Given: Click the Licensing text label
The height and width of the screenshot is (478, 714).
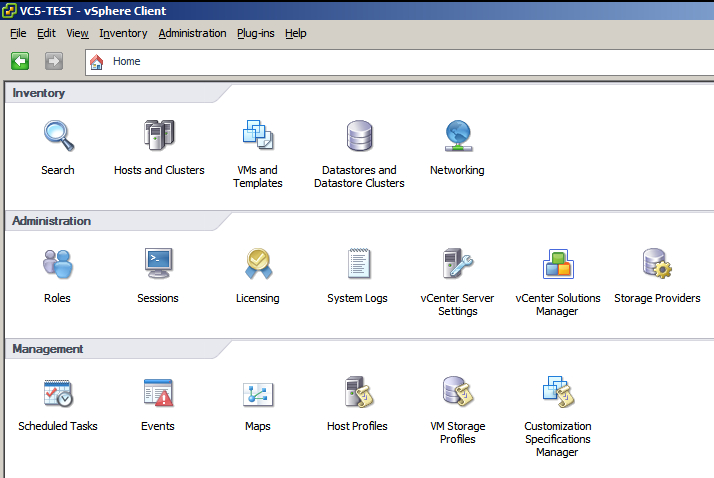Looking at the screenshot, I should (258, 298).
